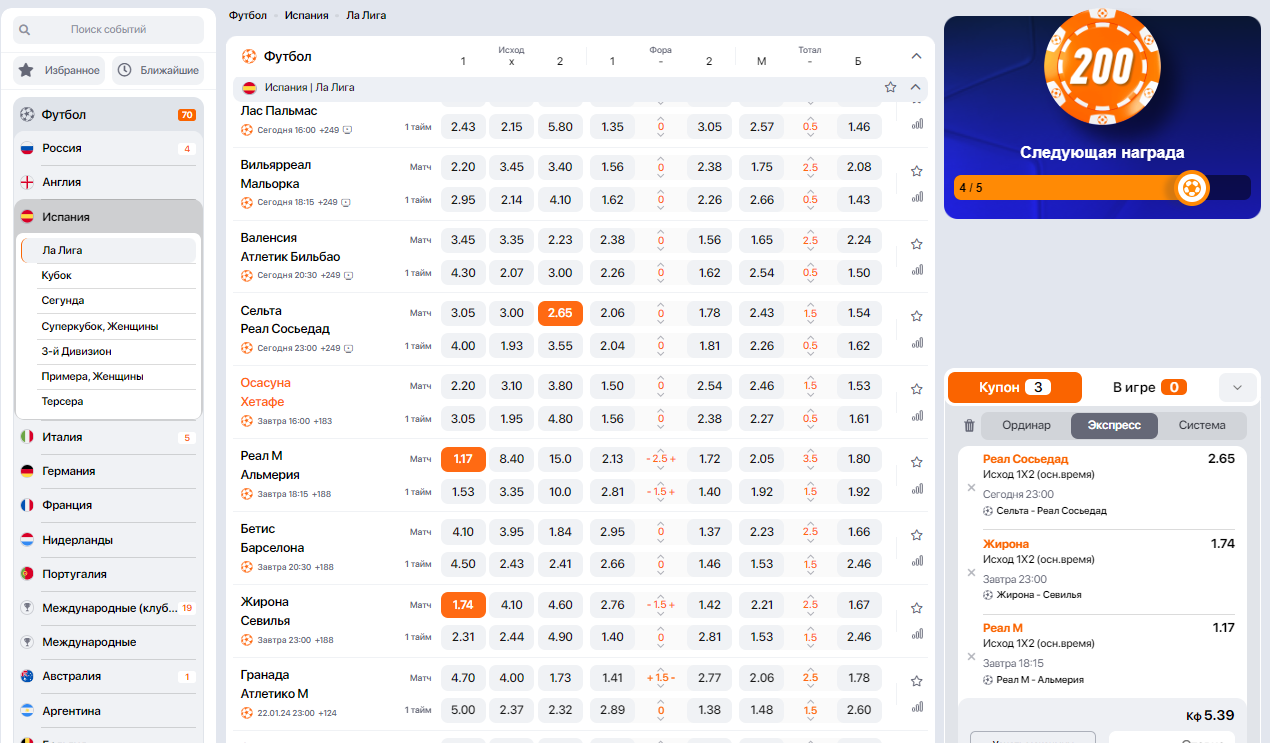Select draw odds 3.45 for Вильярреал – Мальорка

point(511,167)
